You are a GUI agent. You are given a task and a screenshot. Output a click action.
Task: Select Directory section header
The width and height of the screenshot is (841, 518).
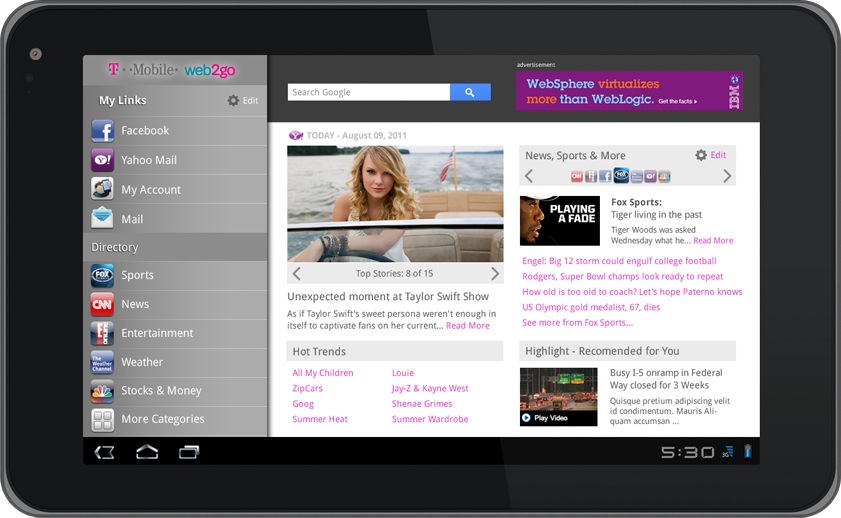[x=175, y=247]
